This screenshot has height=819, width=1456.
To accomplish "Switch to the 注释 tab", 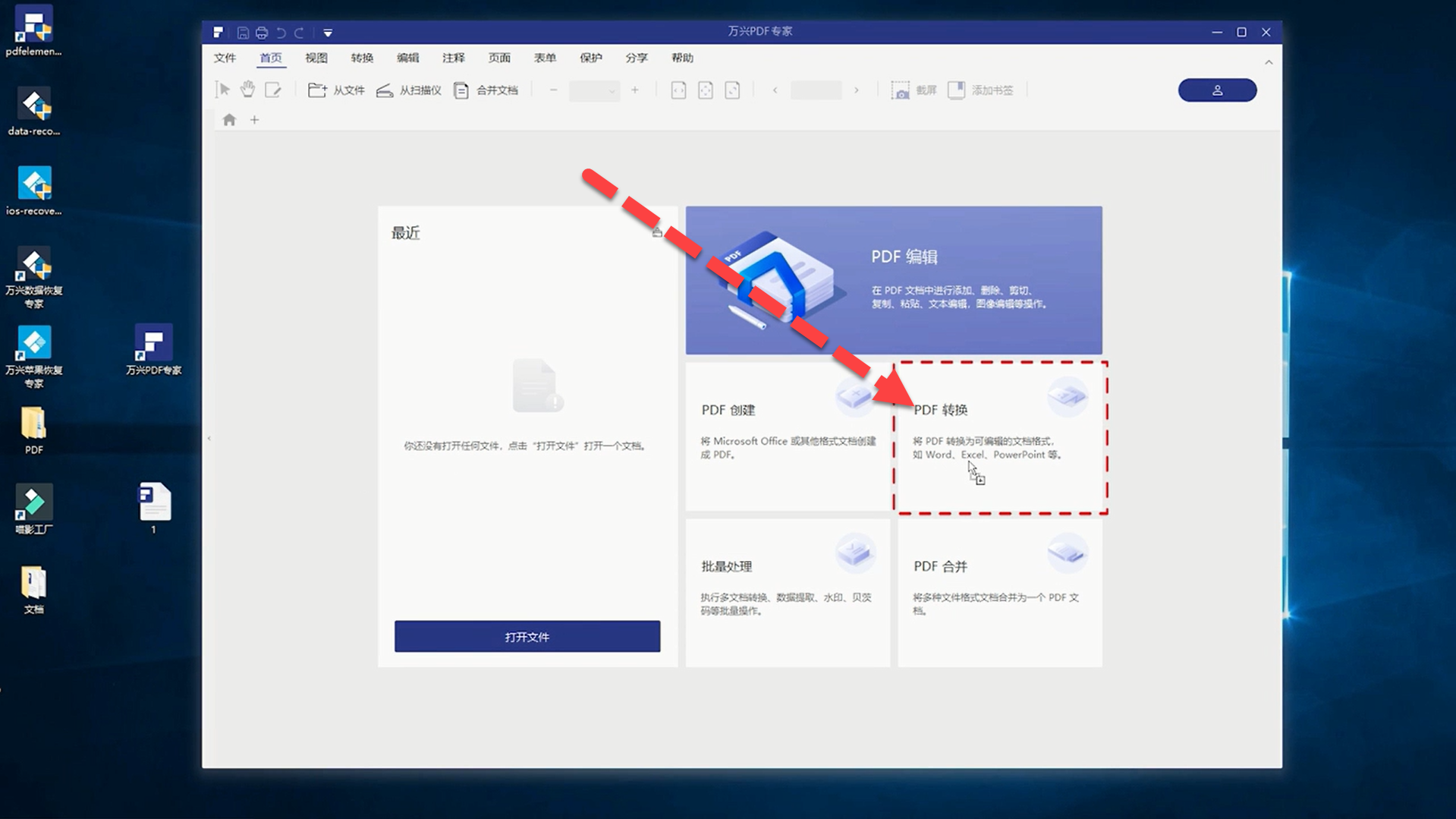I will (454, 58).
